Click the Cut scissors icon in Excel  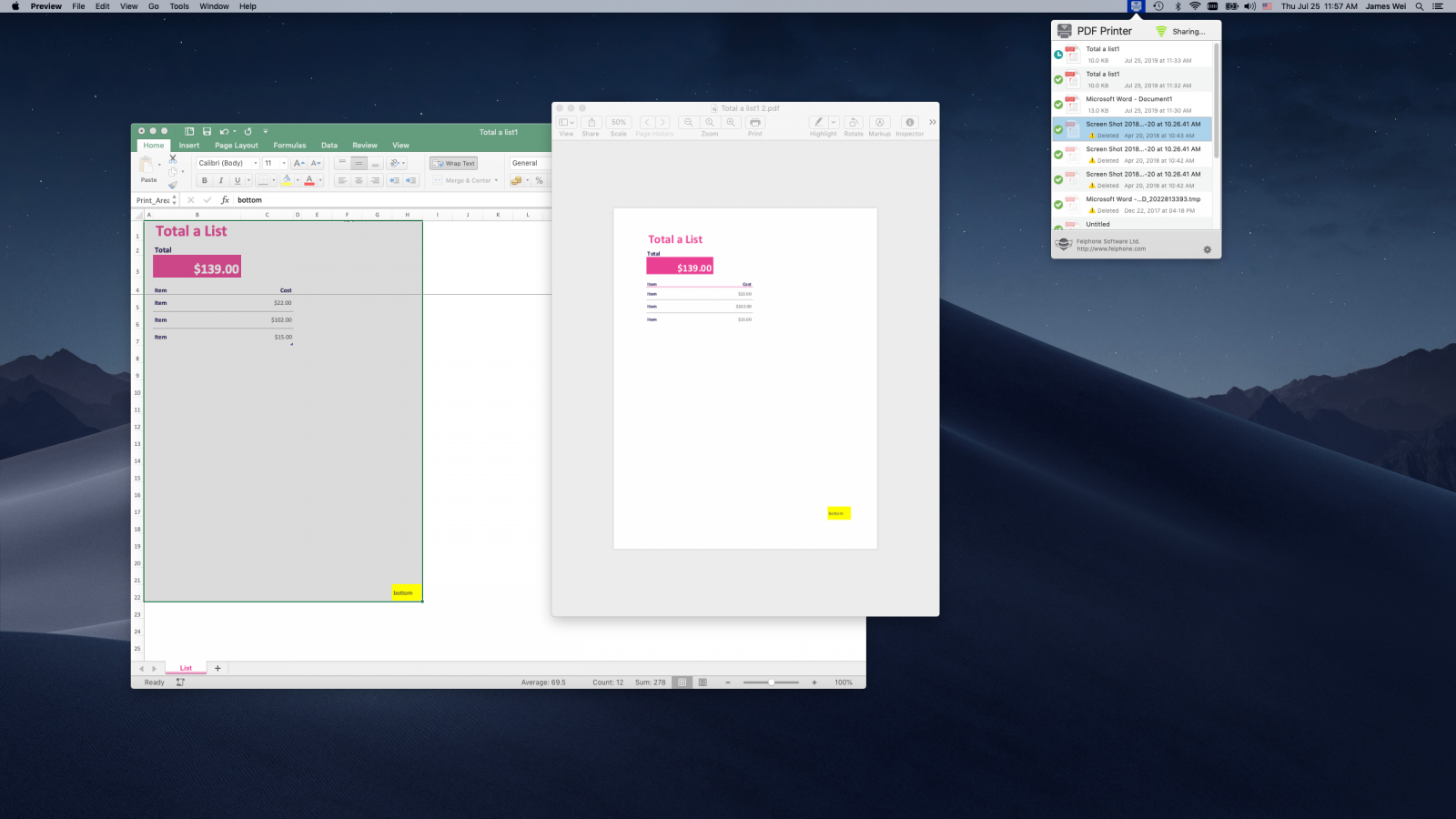coord(173,158)
